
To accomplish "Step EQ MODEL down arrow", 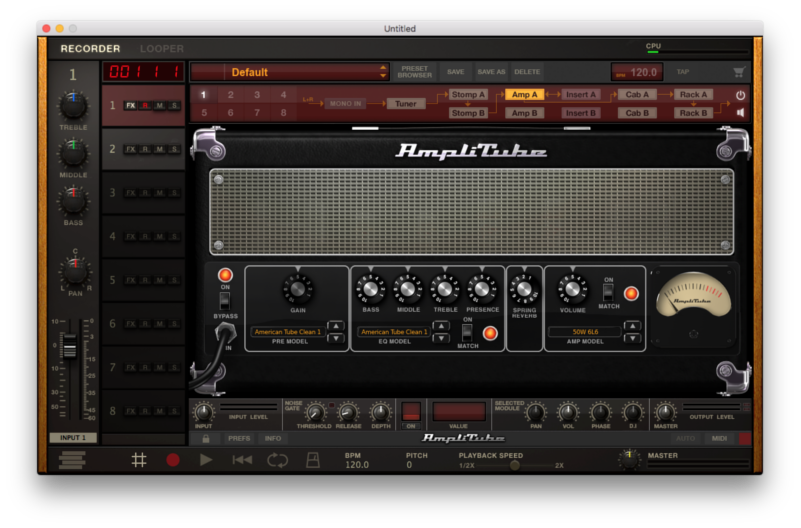I will point(441,338).
